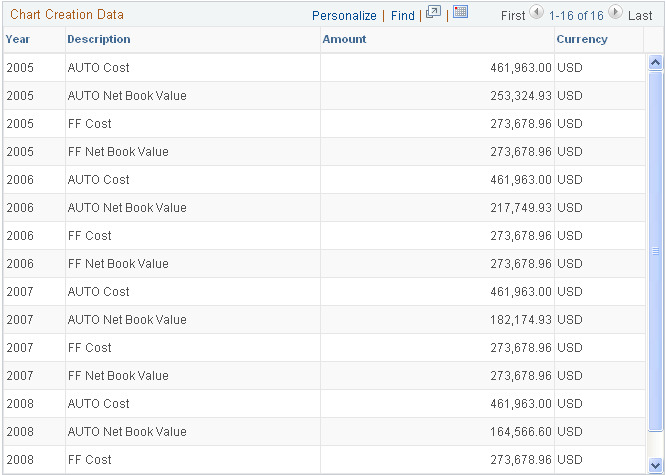Open Find link in grid header
Image resolution: width=666 pixels, height=475 pixels.
click(x=403, y=16)
